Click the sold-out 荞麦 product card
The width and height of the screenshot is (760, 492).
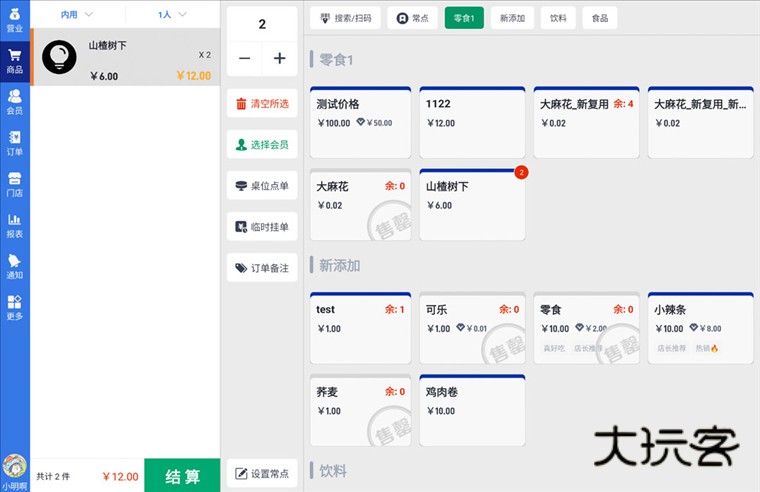coord(361,410)
